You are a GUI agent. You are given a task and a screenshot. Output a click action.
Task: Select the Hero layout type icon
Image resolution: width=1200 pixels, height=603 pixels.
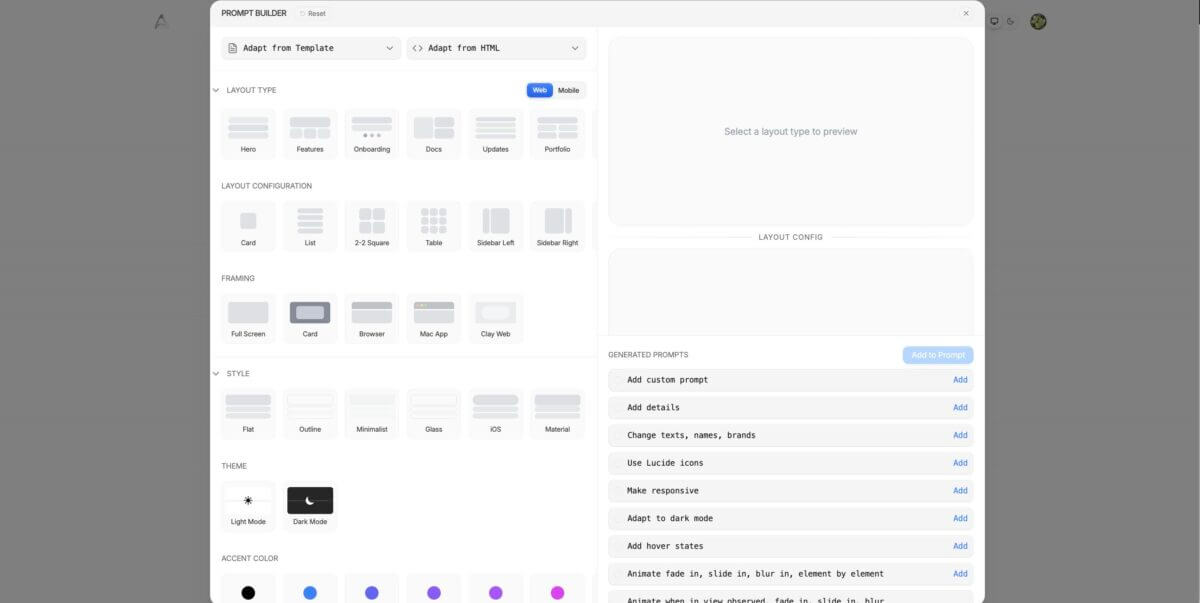tap(248, 134)
